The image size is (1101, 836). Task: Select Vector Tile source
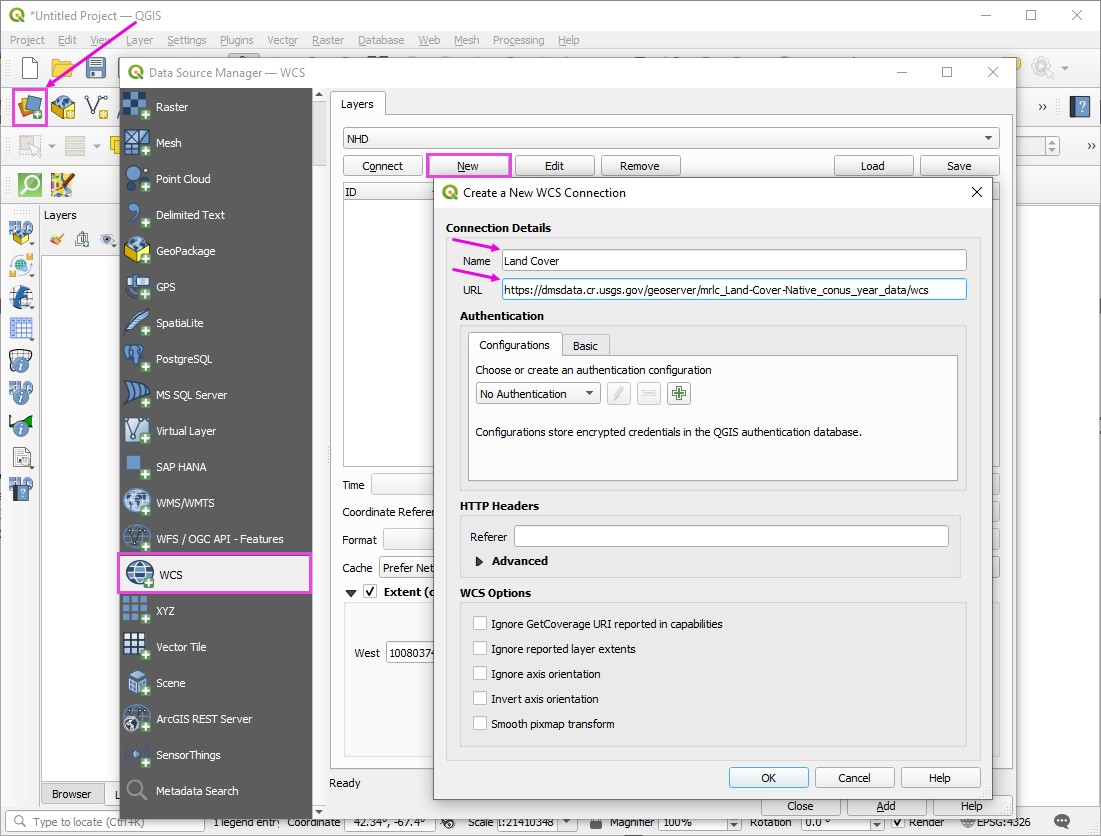180,647
